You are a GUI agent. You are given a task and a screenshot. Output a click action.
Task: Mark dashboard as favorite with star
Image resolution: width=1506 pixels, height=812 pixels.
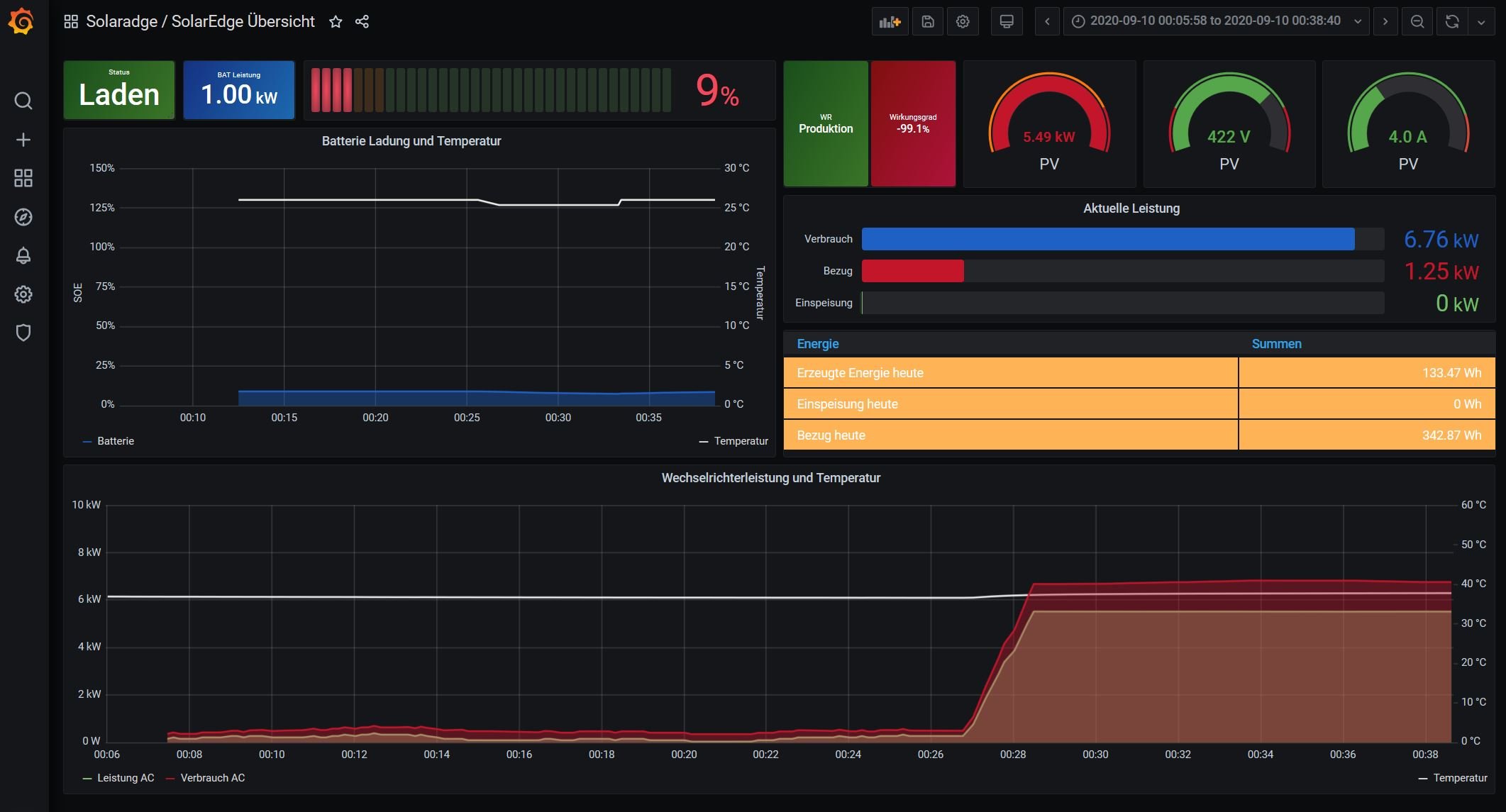point(336,21)
